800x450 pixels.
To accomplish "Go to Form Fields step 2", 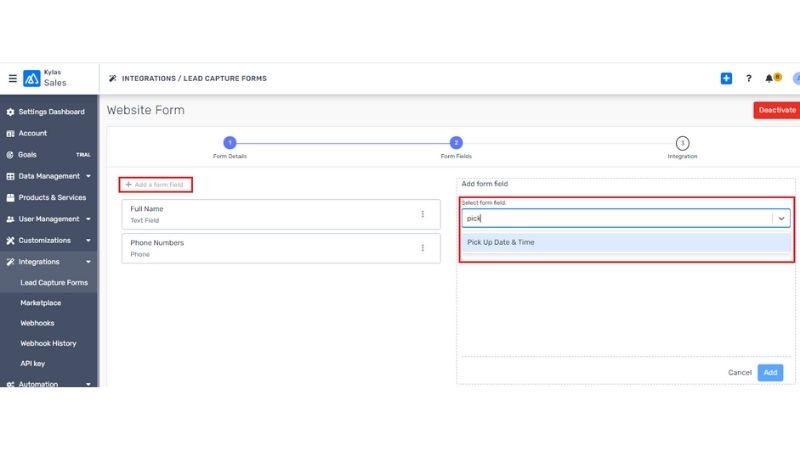I will (456, 143).
